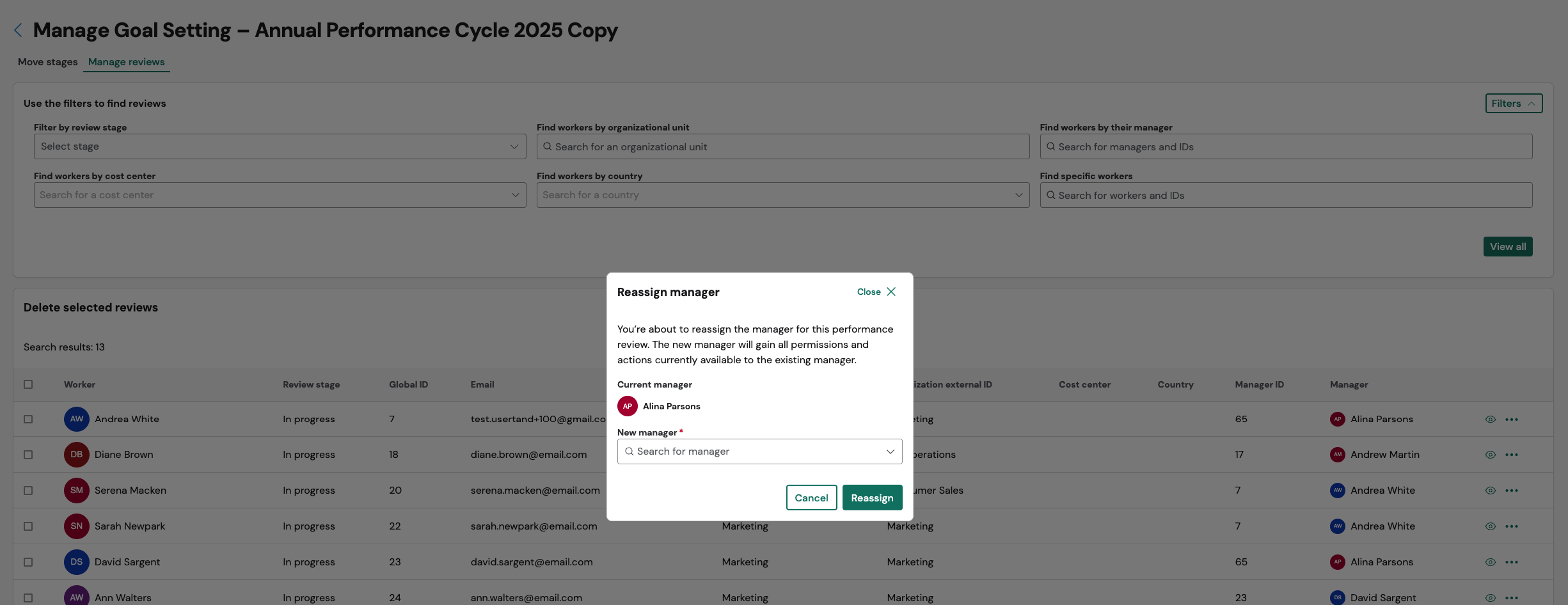Toggle the select-all checkbox in table header
The image size is (1568, 605).
coord(28,384)
